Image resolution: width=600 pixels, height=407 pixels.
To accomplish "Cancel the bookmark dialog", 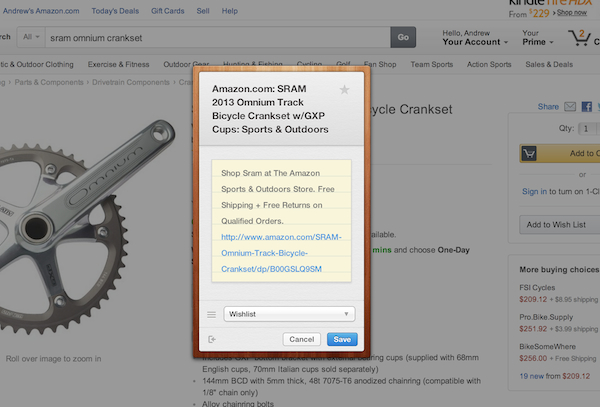I will point(302,339).
